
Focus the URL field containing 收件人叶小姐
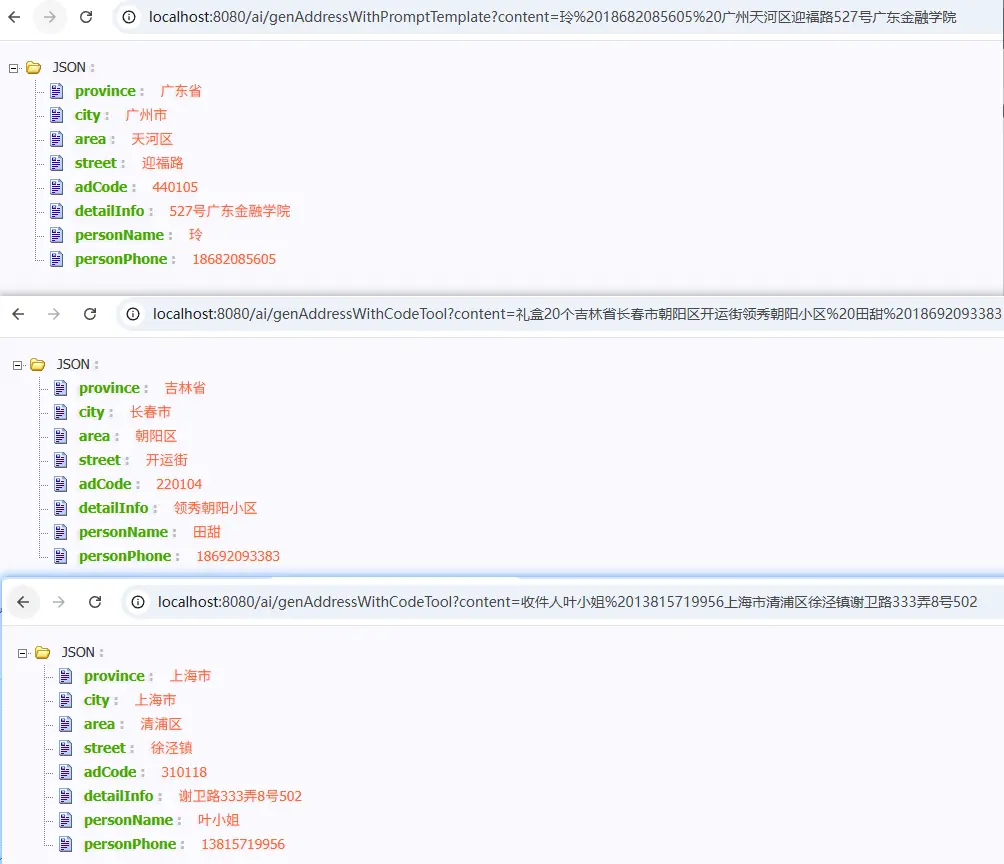point(560,602)
